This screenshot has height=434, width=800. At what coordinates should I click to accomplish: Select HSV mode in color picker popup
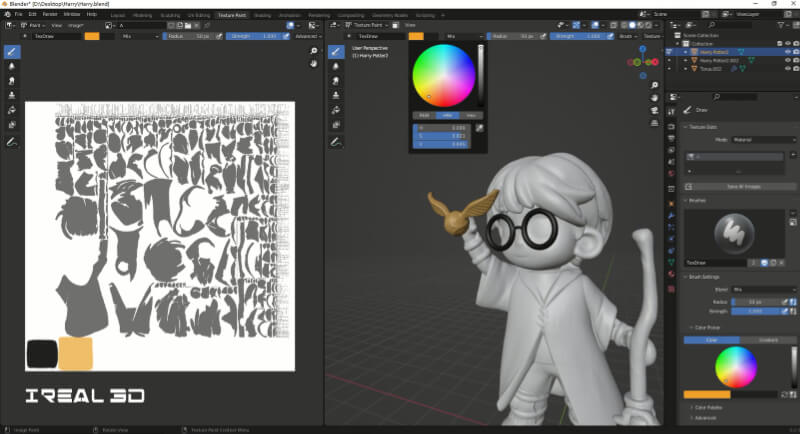coord(447,115)
